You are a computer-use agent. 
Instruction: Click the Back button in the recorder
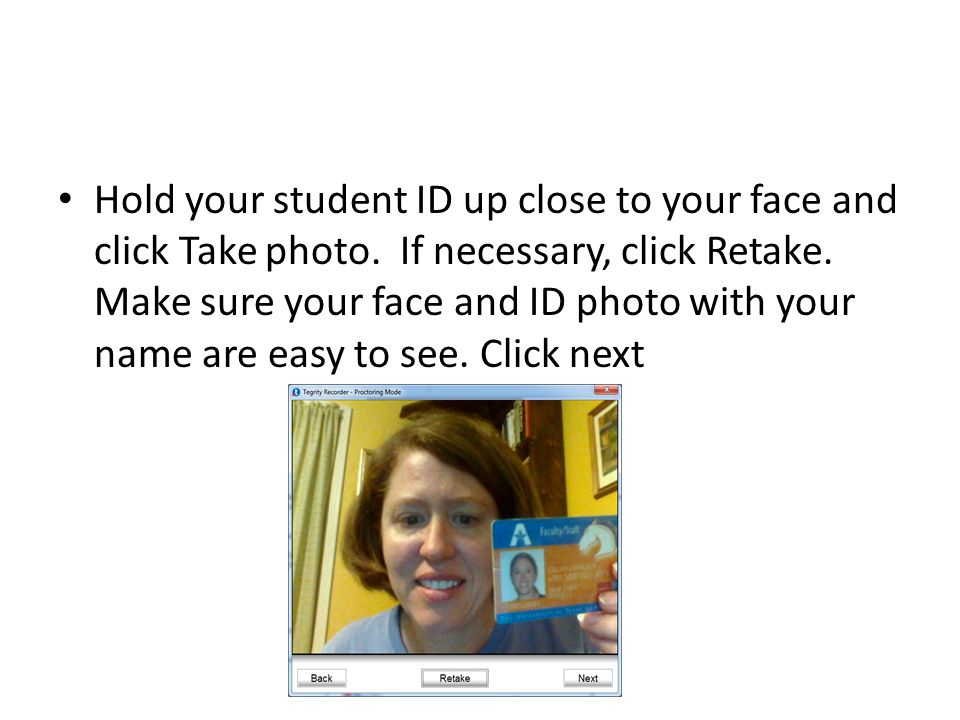pyautogui.click(x=321, y=678)
